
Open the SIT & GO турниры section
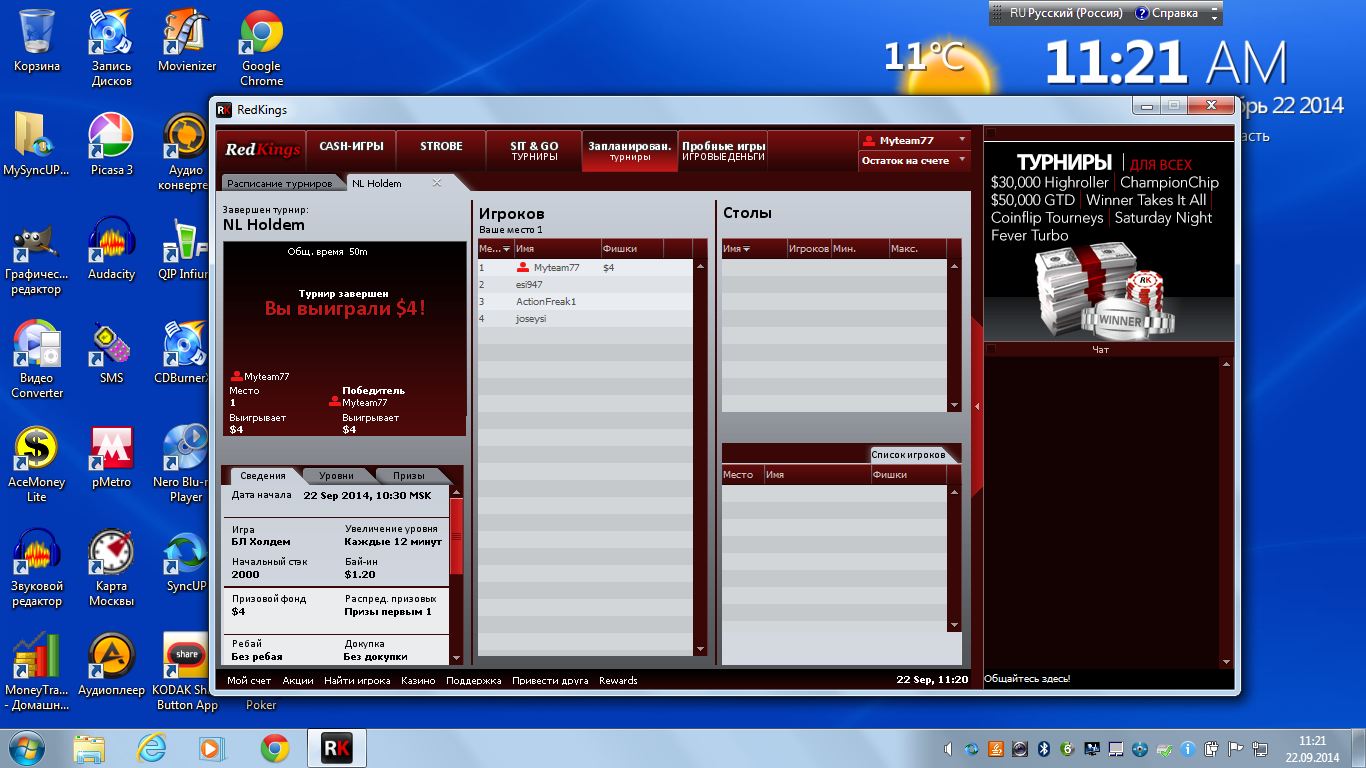(534, 151)
